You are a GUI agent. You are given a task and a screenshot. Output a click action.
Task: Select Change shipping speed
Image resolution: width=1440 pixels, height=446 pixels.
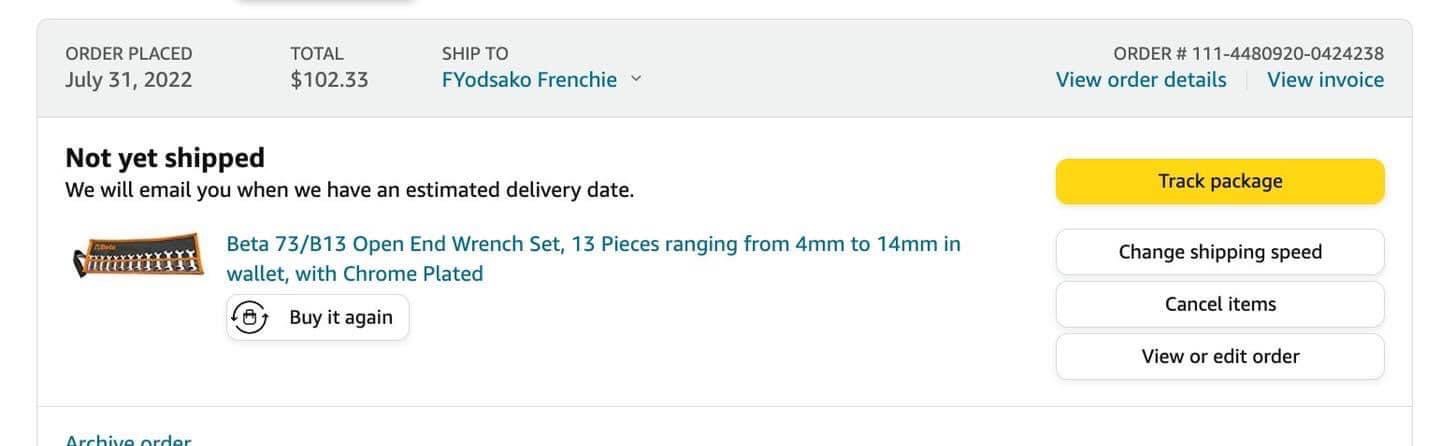[x=1220, y=252]
